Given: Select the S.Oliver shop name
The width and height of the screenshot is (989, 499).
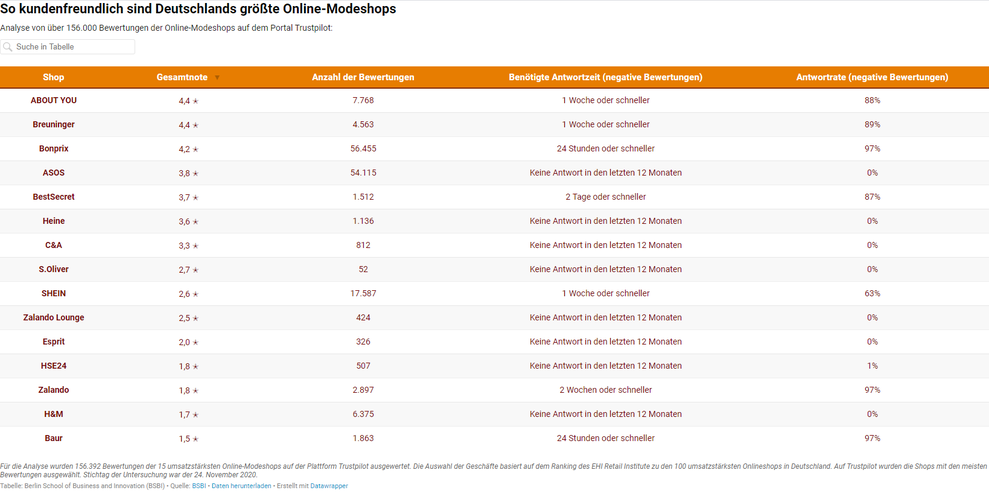Looking at the screenshot, I should click(54, 269).
